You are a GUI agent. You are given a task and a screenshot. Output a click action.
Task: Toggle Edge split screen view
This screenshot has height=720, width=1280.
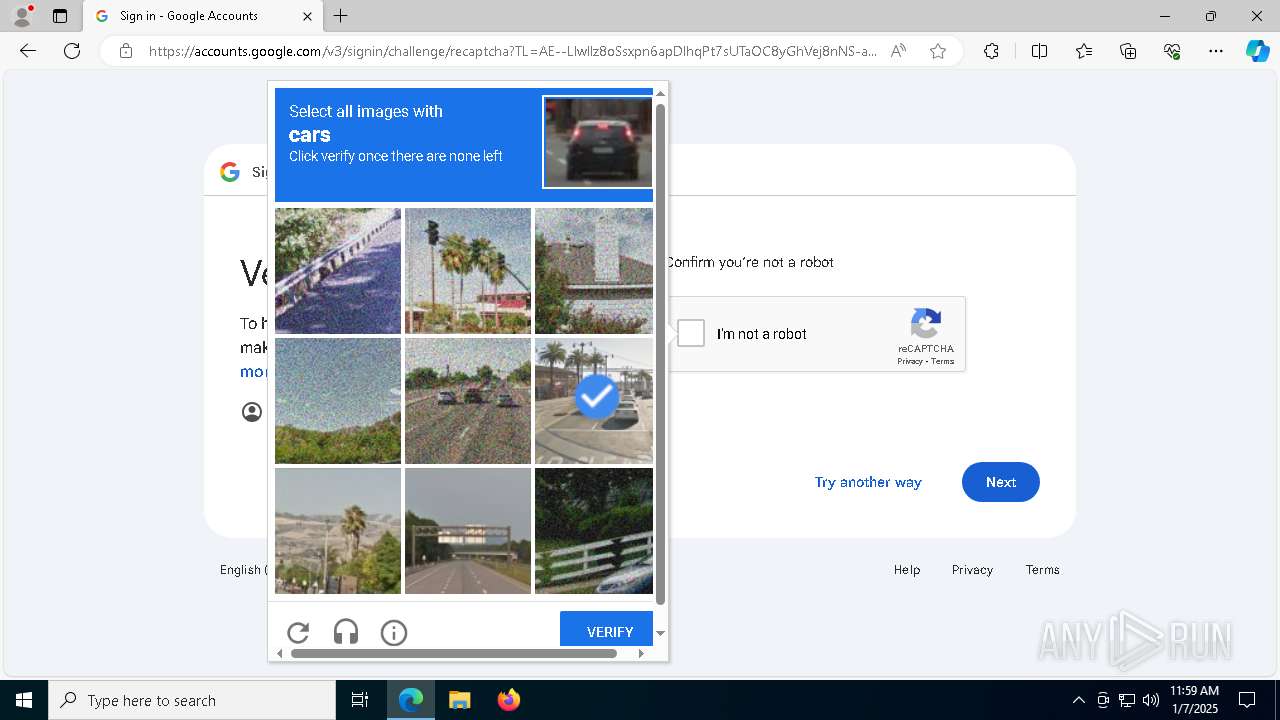1039,51
